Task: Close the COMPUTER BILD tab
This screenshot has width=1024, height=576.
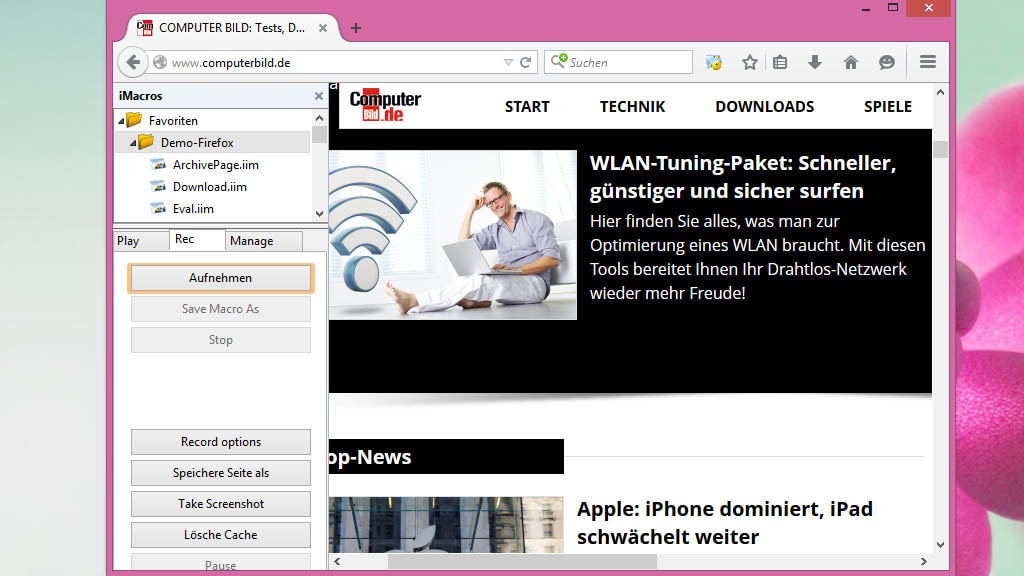Action: 323,28
